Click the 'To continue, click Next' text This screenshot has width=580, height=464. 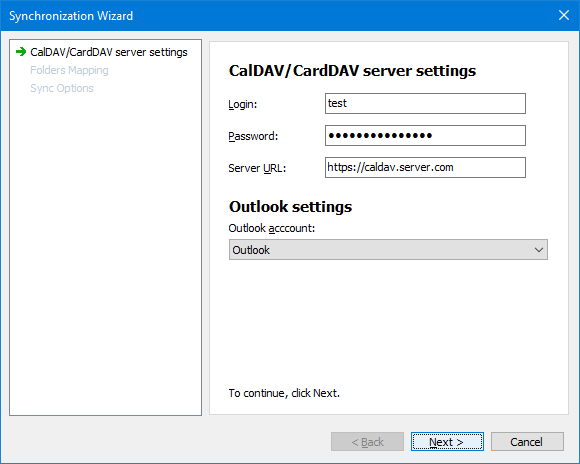(x=284, y=393)
